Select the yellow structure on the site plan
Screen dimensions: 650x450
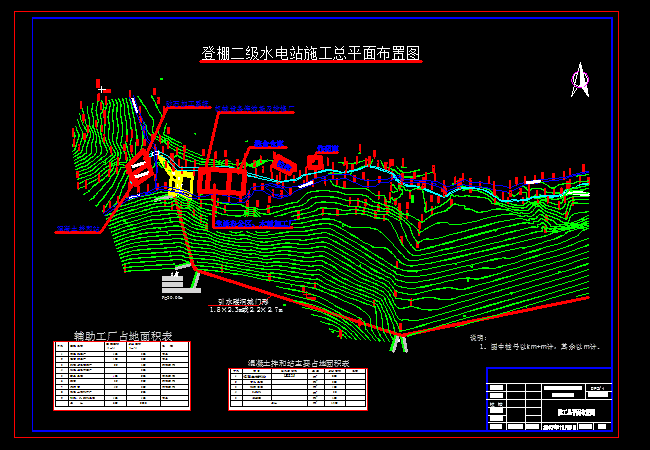[x=180, y=180]
